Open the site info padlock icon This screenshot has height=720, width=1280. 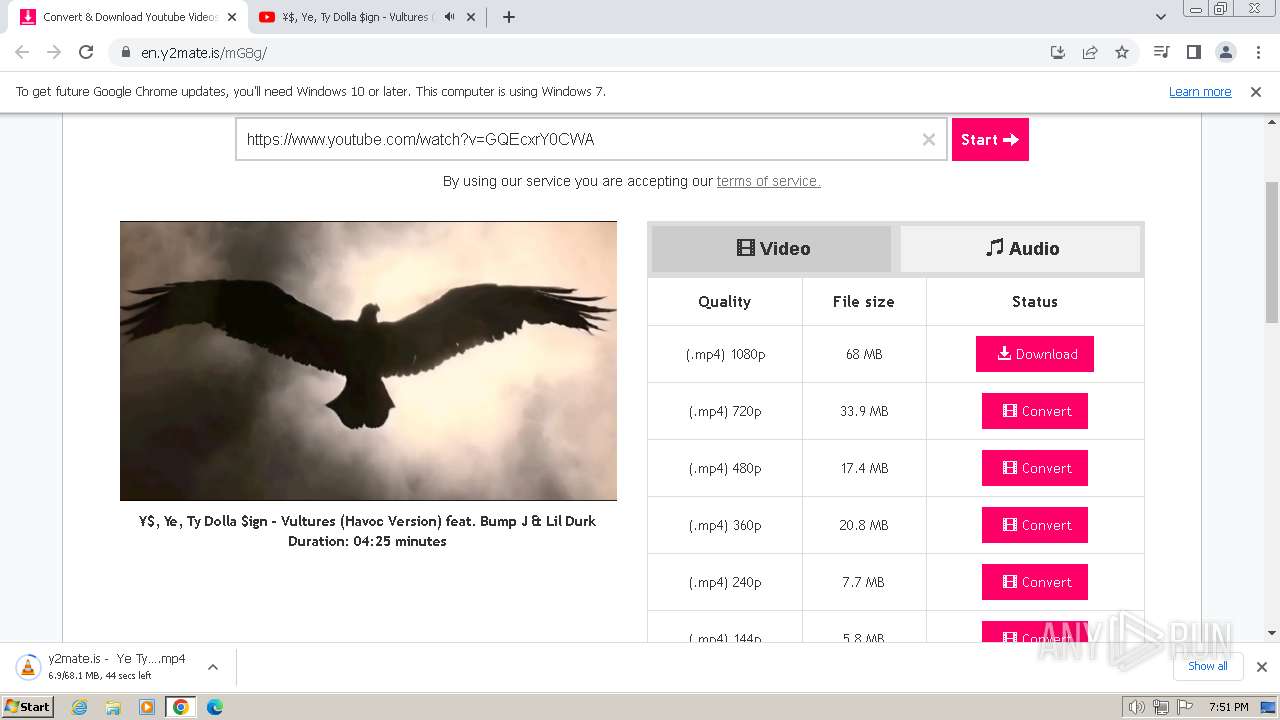(126, 53)
